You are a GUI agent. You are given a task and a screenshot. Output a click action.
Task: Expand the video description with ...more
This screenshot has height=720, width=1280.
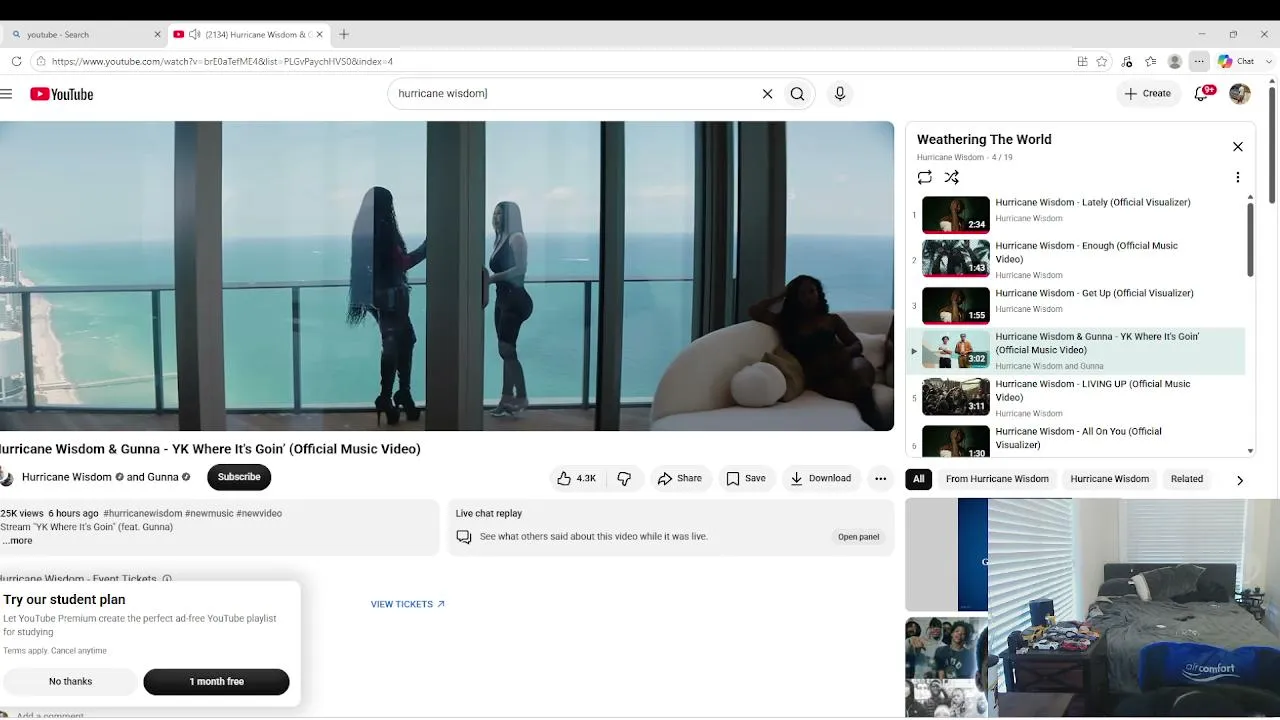[18, 540]
